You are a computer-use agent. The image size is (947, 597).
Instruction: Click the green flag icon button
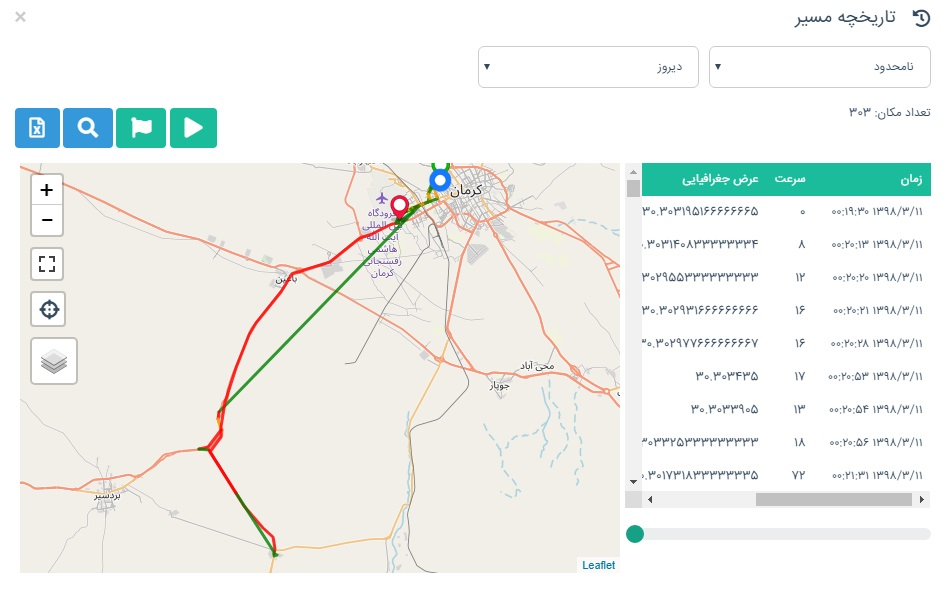[x=140, y=128]
